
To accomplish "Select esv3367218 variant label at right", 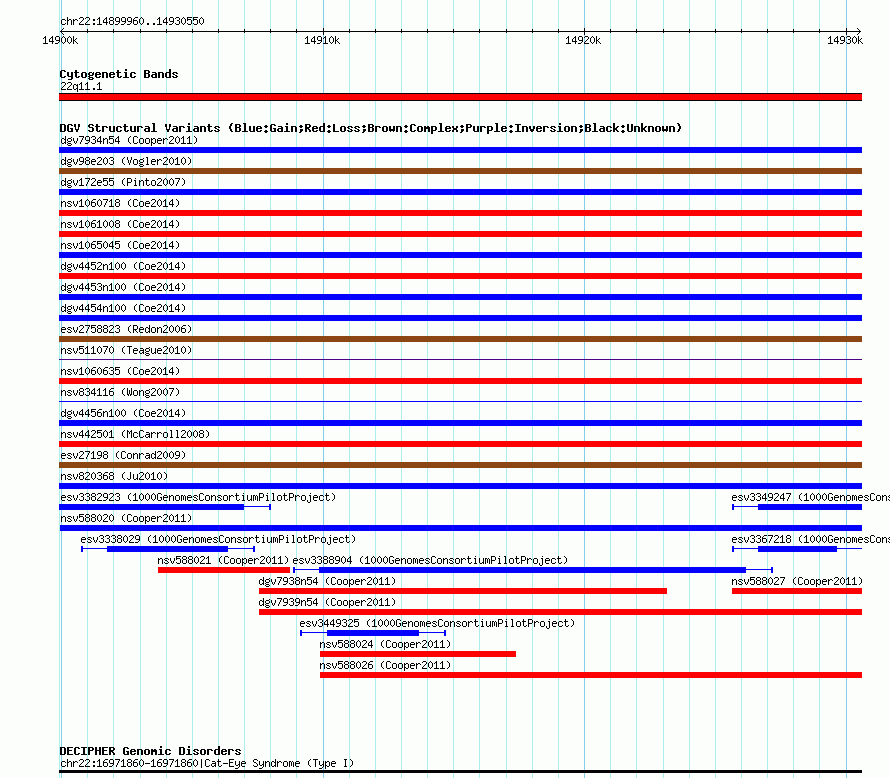I will [811, 540].
